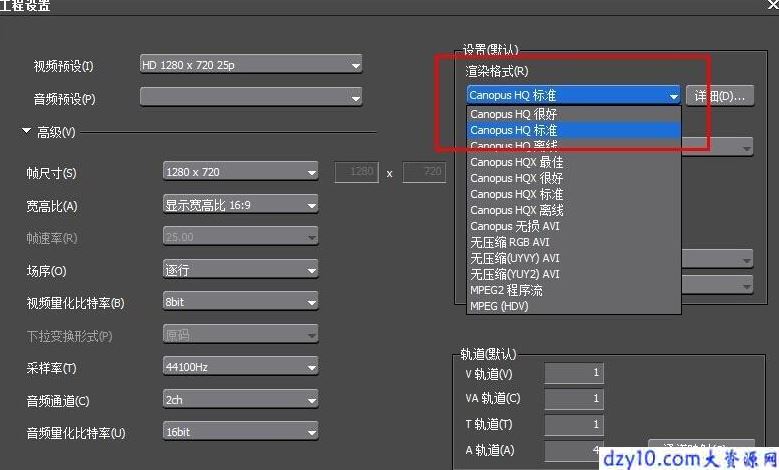Select 无压缩(UYVY) AVI from the list

pos(573,258)
